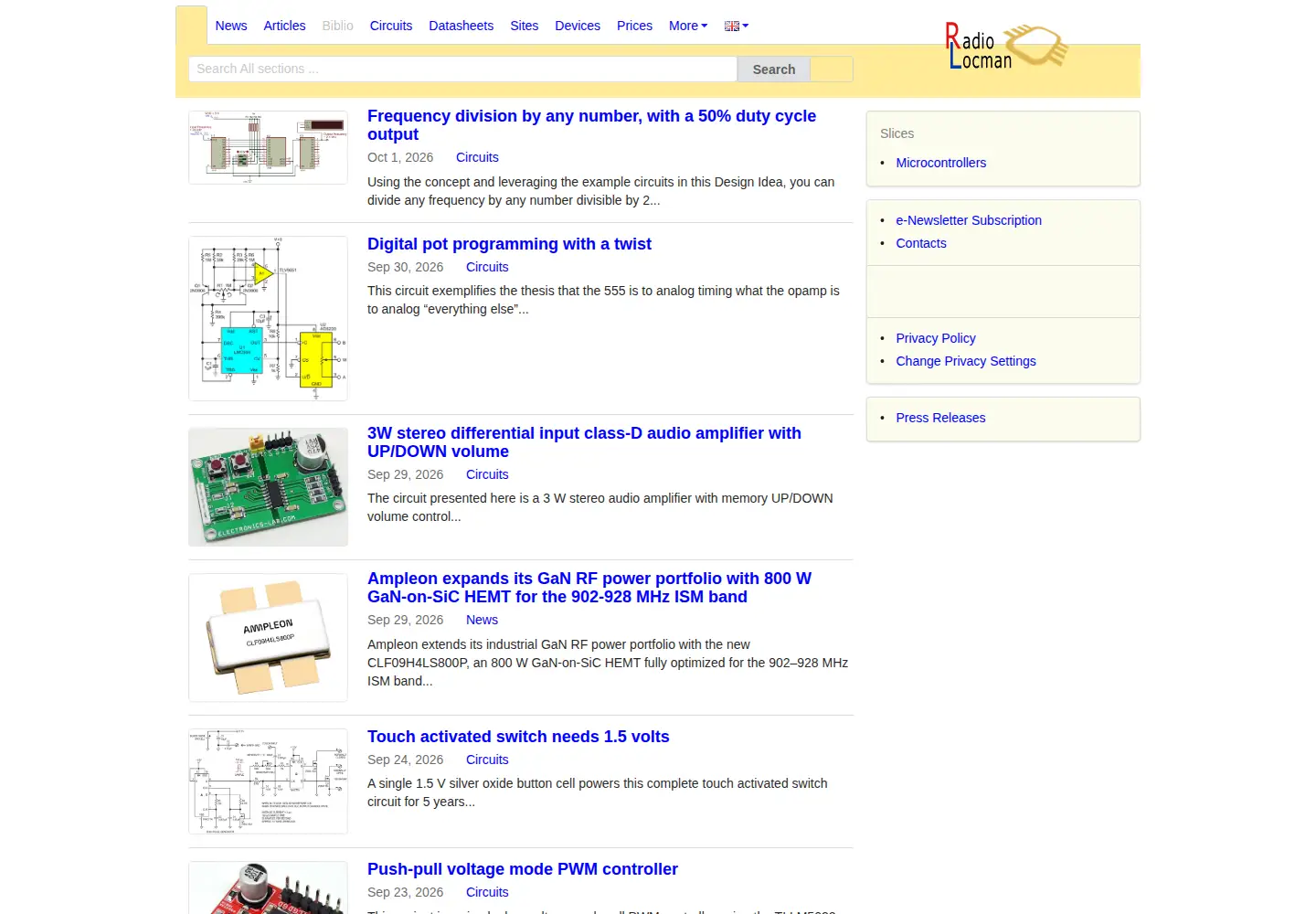Click Circuits tag under Touch activated switch
The width and height of the screenshot is (1316, 914).
(487, 760)
